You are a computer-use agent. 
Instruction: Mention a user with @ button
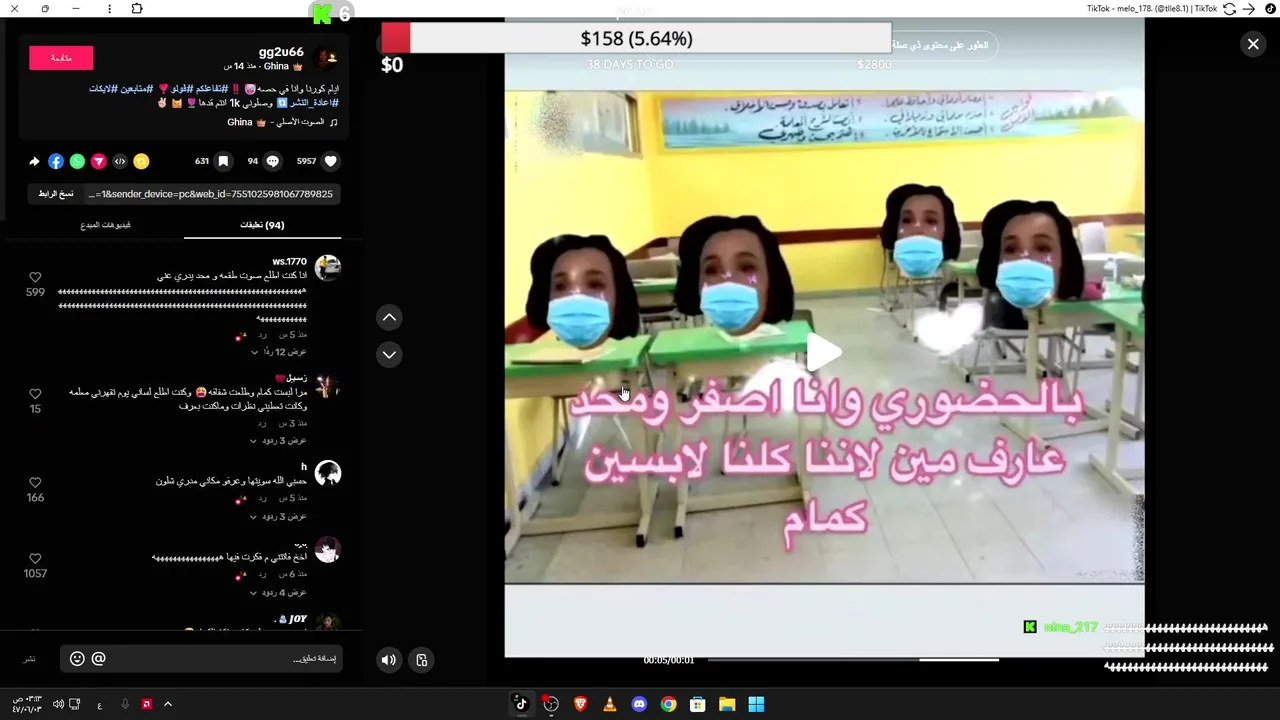(98, 658)
